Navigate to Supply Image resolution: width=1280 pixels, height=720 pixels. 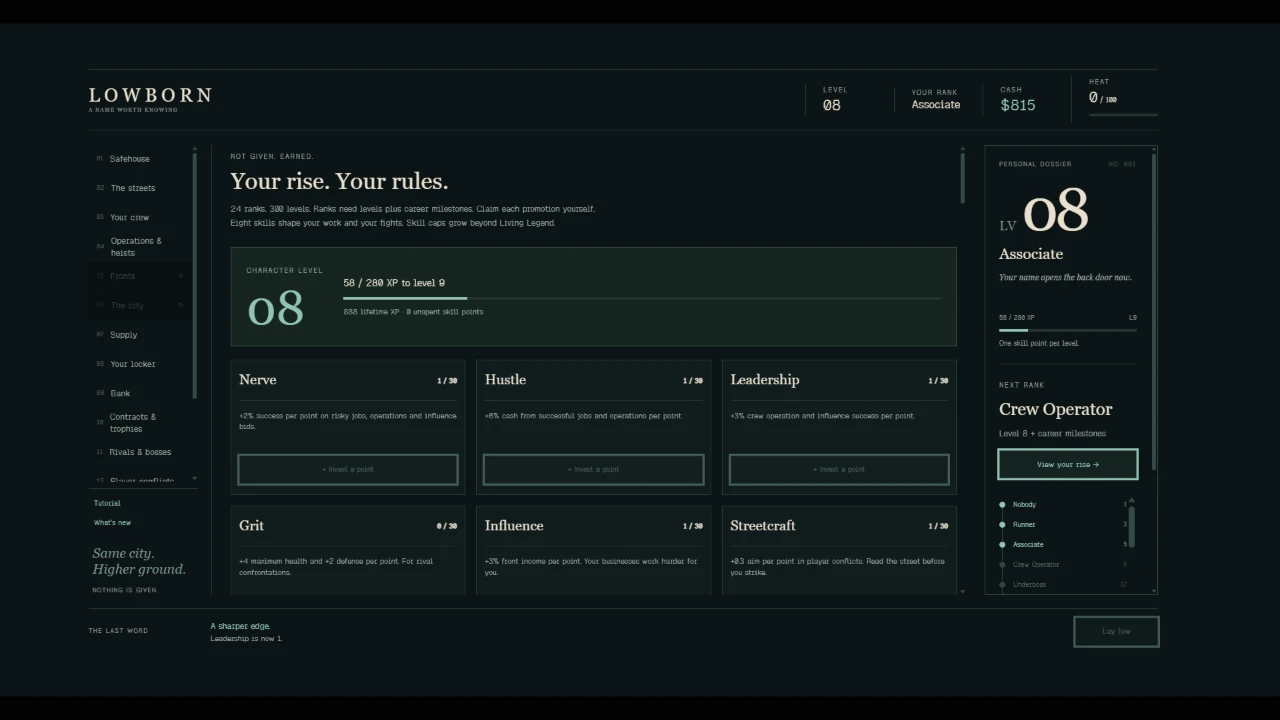[x=139, y=335]
